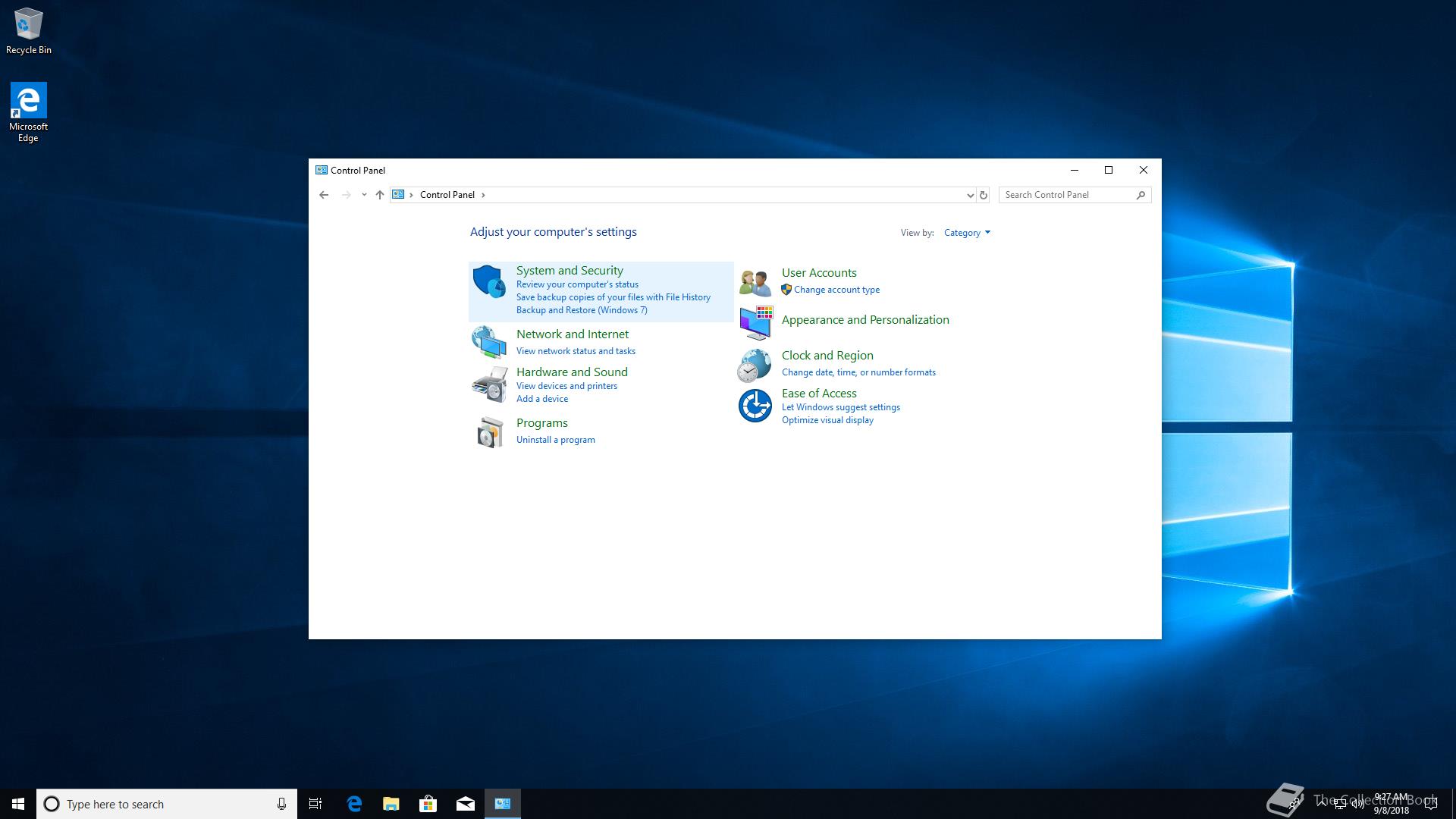
Task: Open the Hardware and Sound printer icon
Action: (489, 384)
